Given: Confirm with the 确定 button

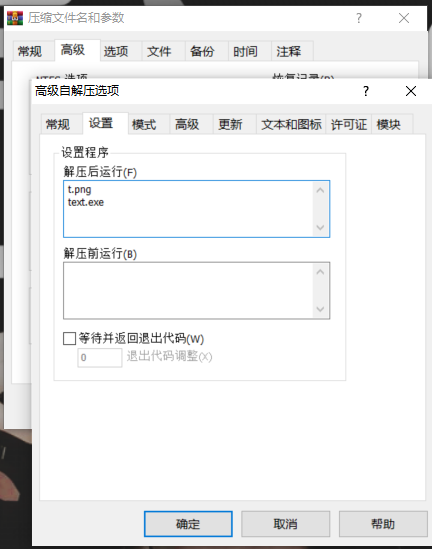Looking at the screenshot, I should click(x=188, y=524).
